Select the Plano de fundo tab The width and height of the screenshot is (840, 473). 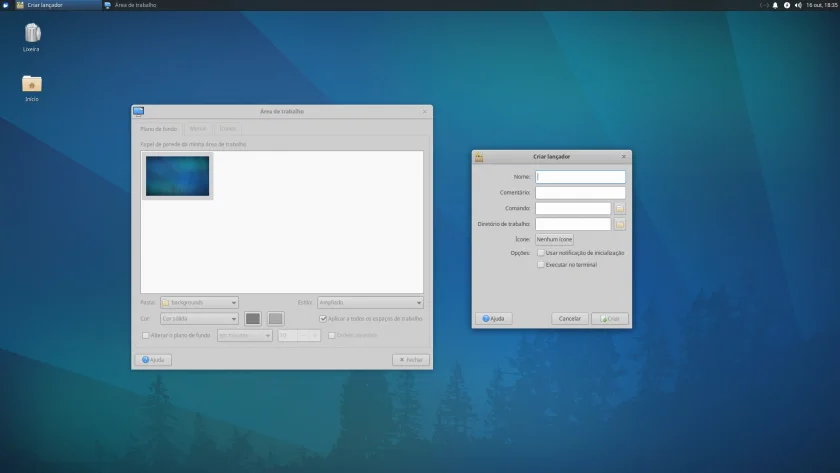click(x=159, y=129)
